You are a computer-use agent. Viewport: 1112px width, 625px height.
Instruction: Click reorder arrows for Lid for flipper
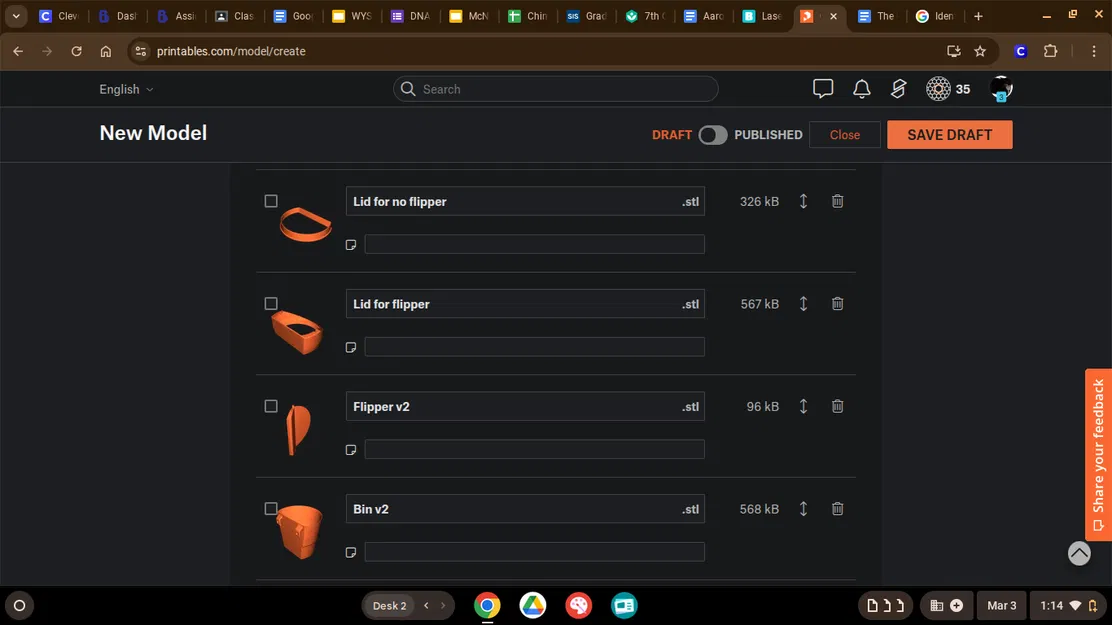[x=803, y=304]
